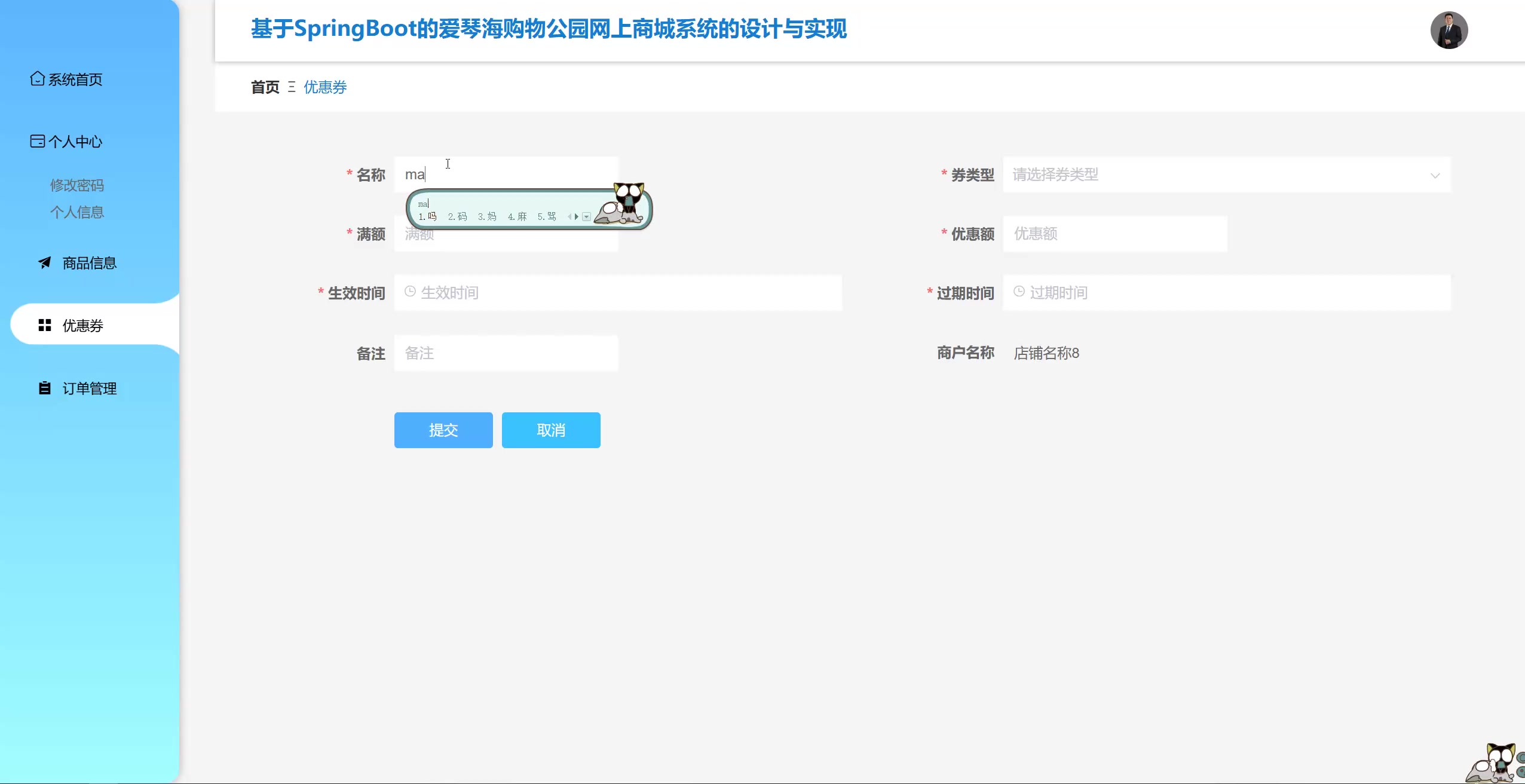The width and height of the screenshot is (1525, 784).
Task: Select the 商品信息 paper-plane icon
Action: click(44, 263)
